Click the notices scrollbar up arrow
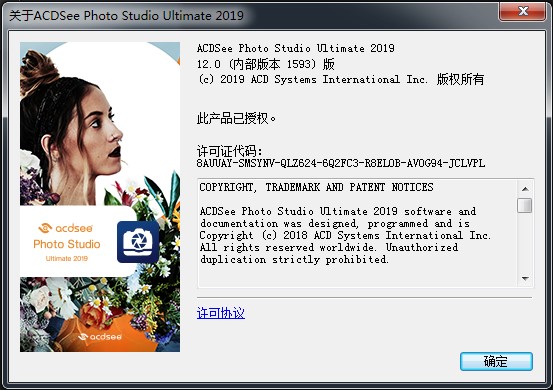Image resolution: width=553 pixels, height=390 pixels. tap(525, 189)
